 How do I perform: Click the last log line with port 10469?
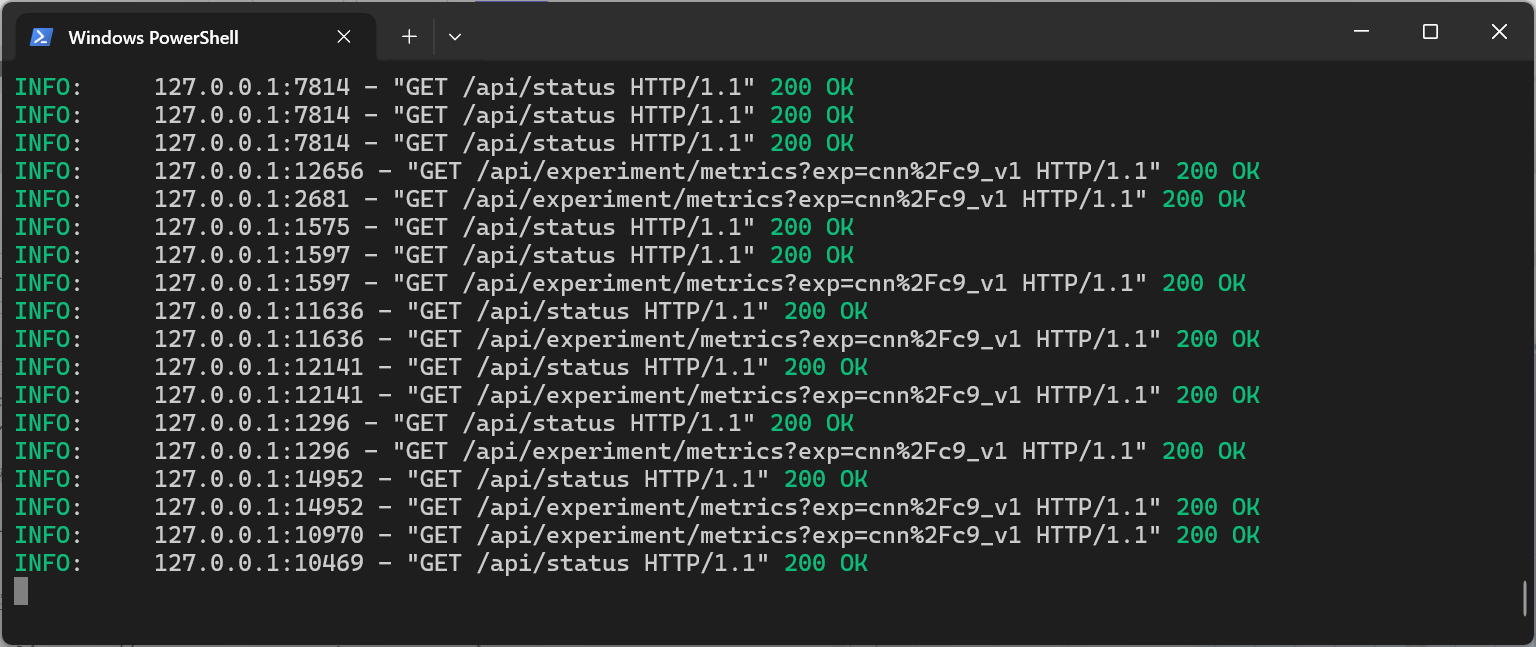pos(441,563)
